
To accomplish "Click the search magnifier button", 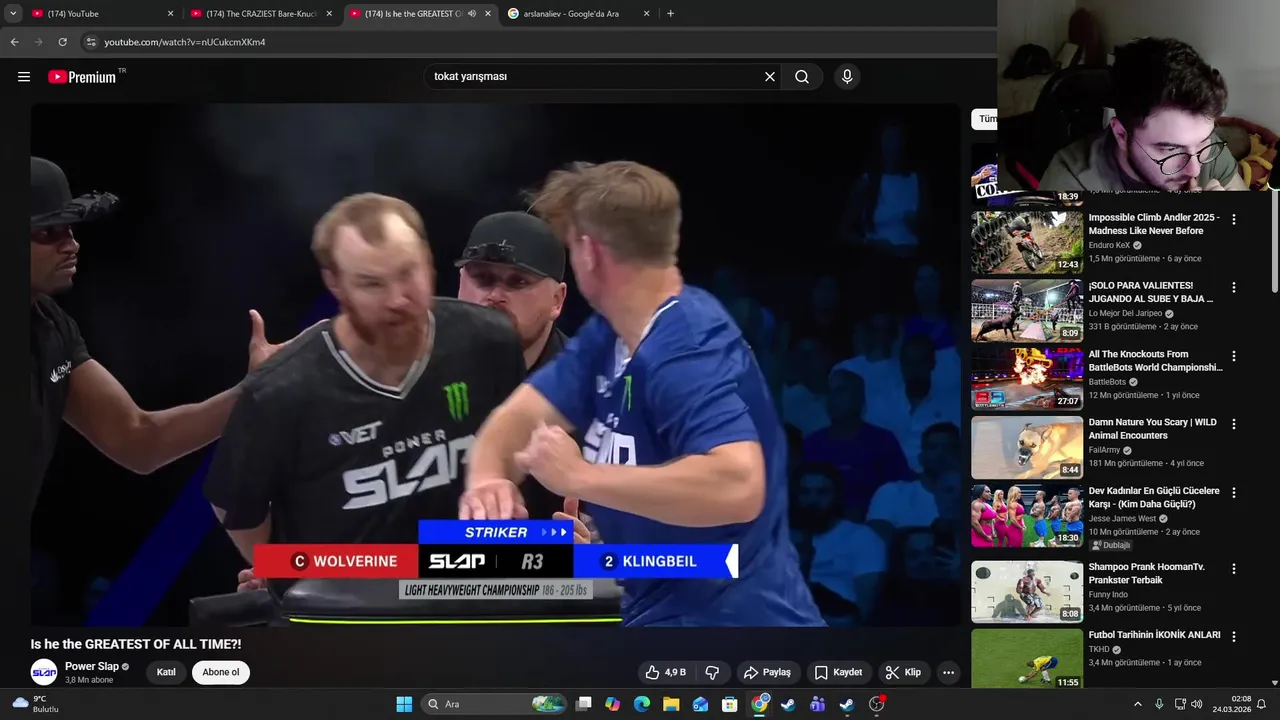I will tap(802, 77).
